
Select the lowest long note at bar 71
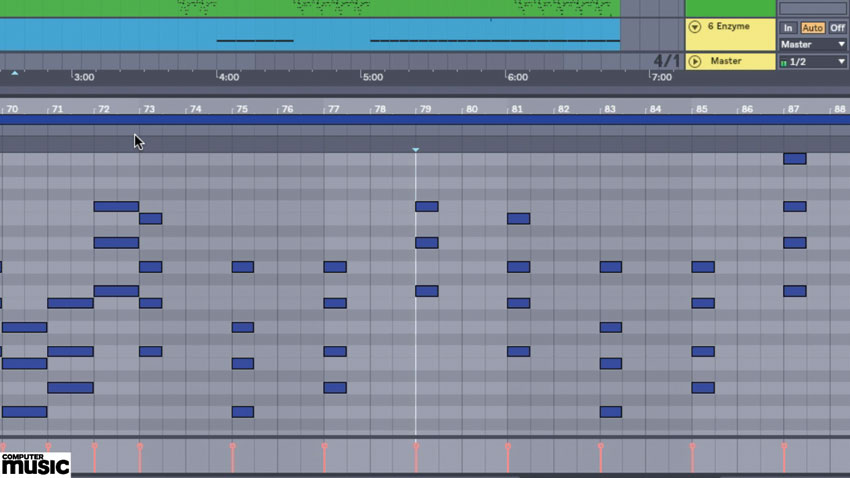click(70, 387)
